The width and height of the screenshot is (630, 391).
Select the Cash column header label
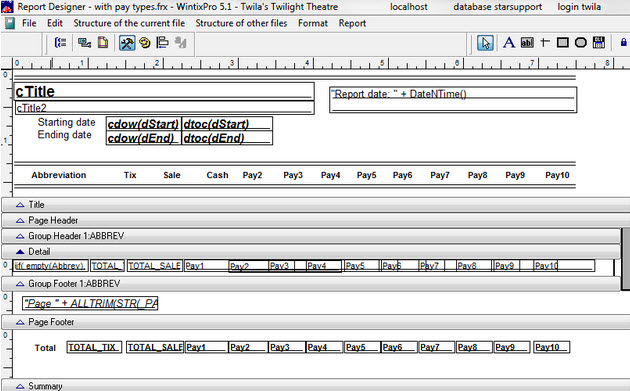pos(217,175)
